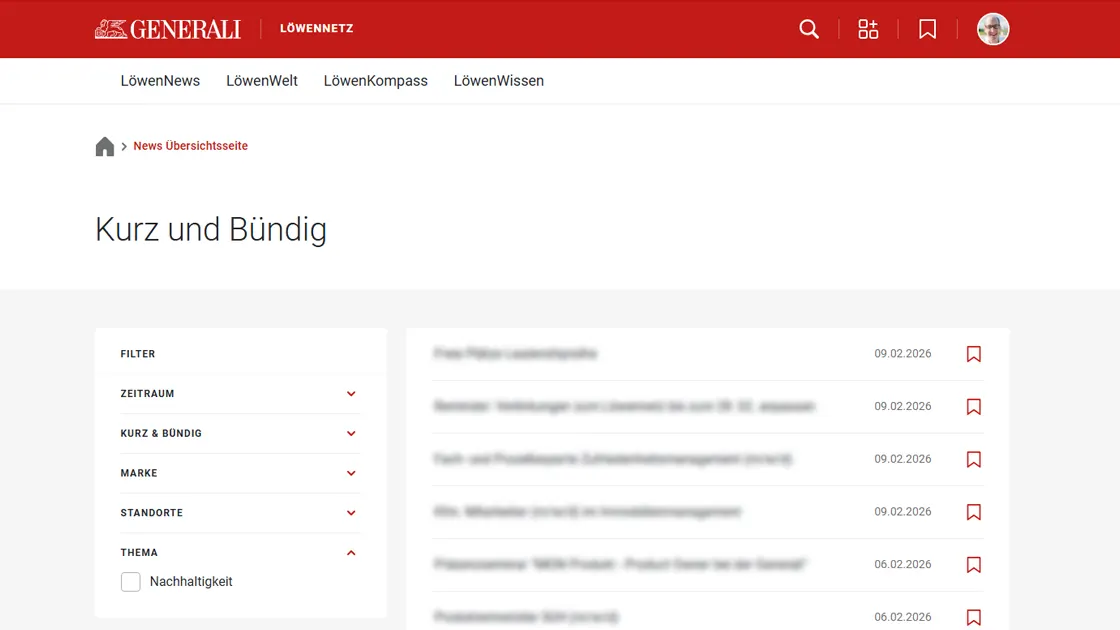Open saved bookmarks via the header bookmark icon

[x=927, y=29]
